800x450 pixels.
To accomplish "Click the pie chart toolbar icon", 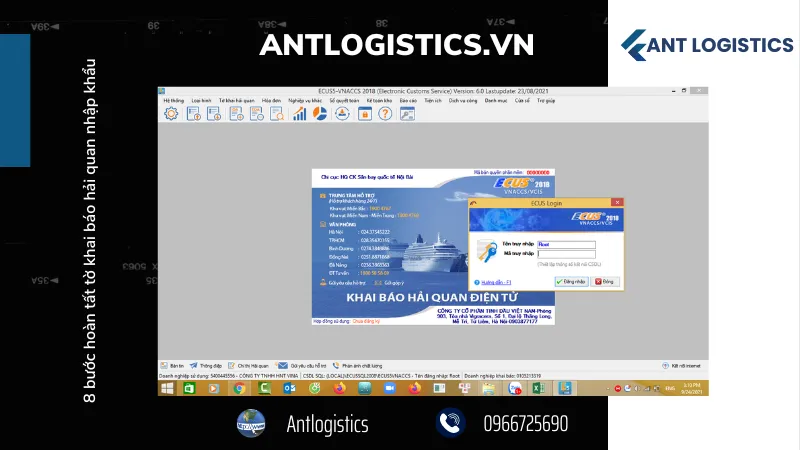I will [x=321, y=113].
